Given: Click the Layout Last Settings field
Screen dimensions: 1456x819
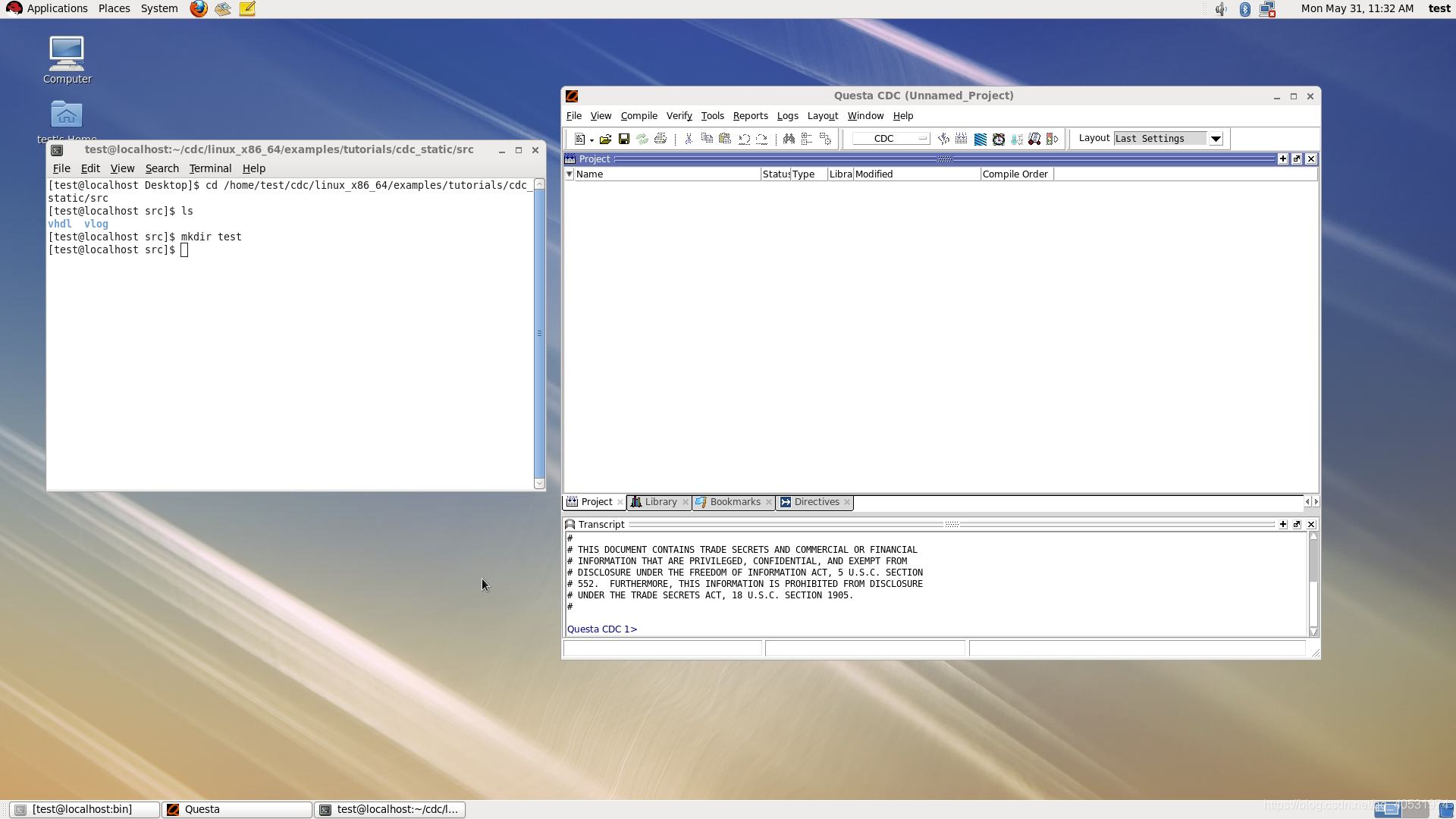Looking at the screenshot, I should click(1160, 139).
